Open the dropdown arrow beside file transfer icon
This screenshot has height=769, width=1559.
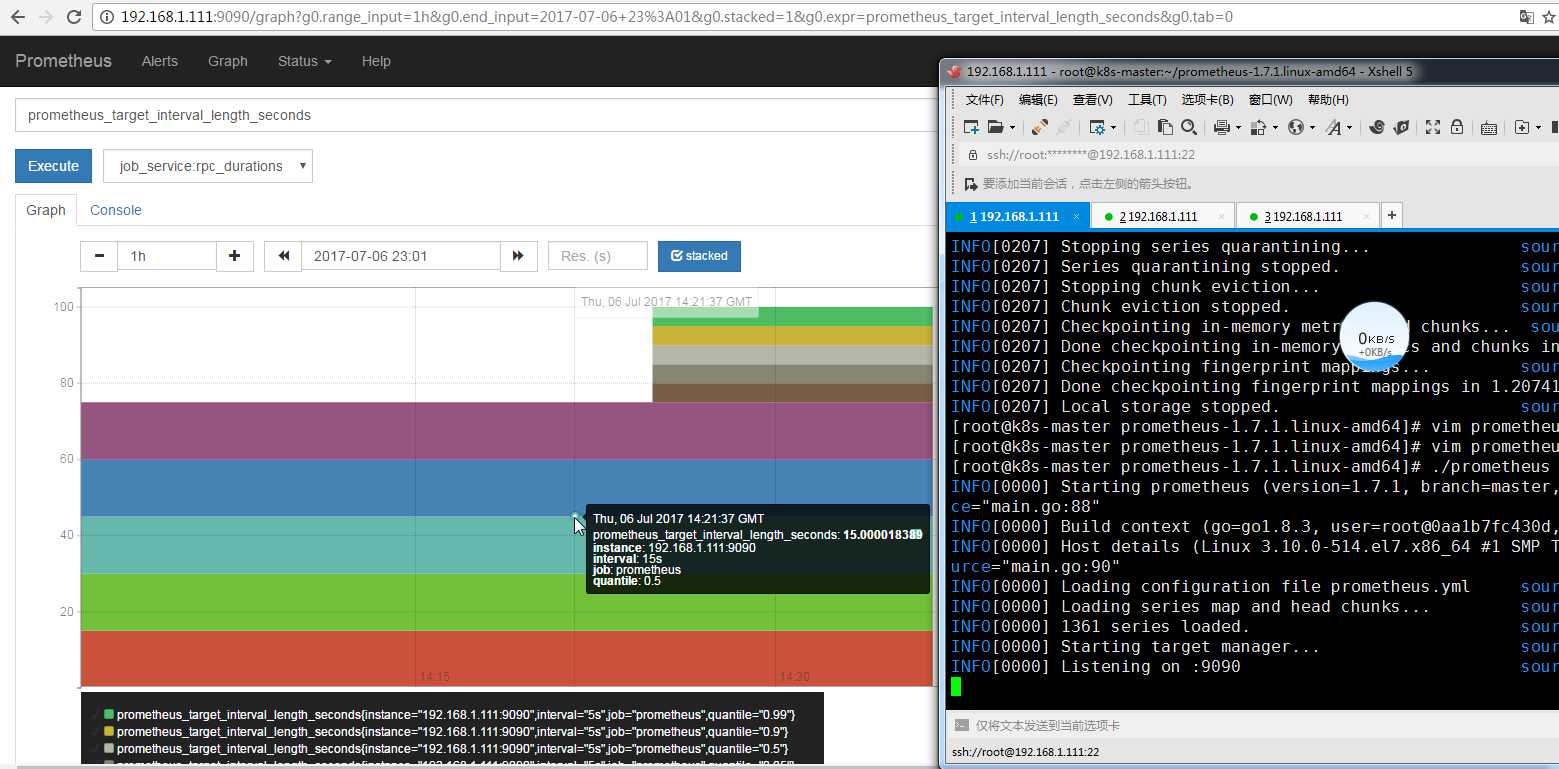pos(1275,127)
